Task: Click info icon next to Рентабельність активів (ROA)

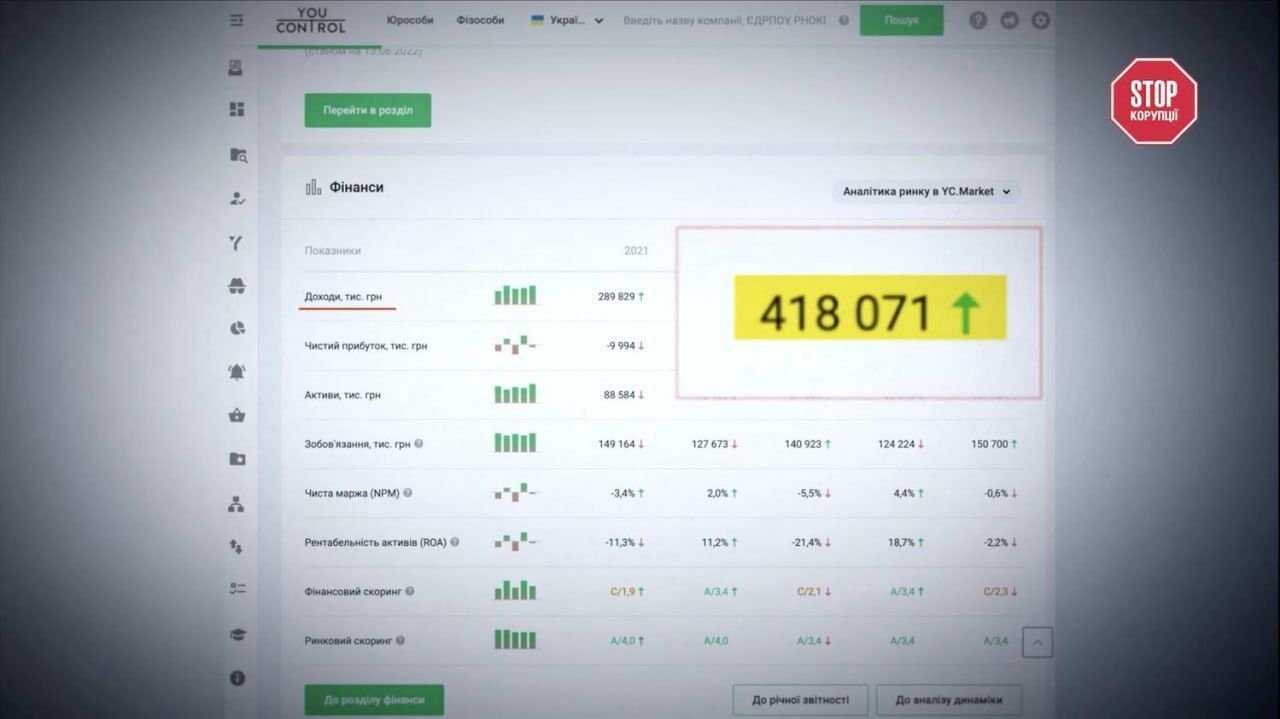Action: pyautogui.click(x=455, y=542)
